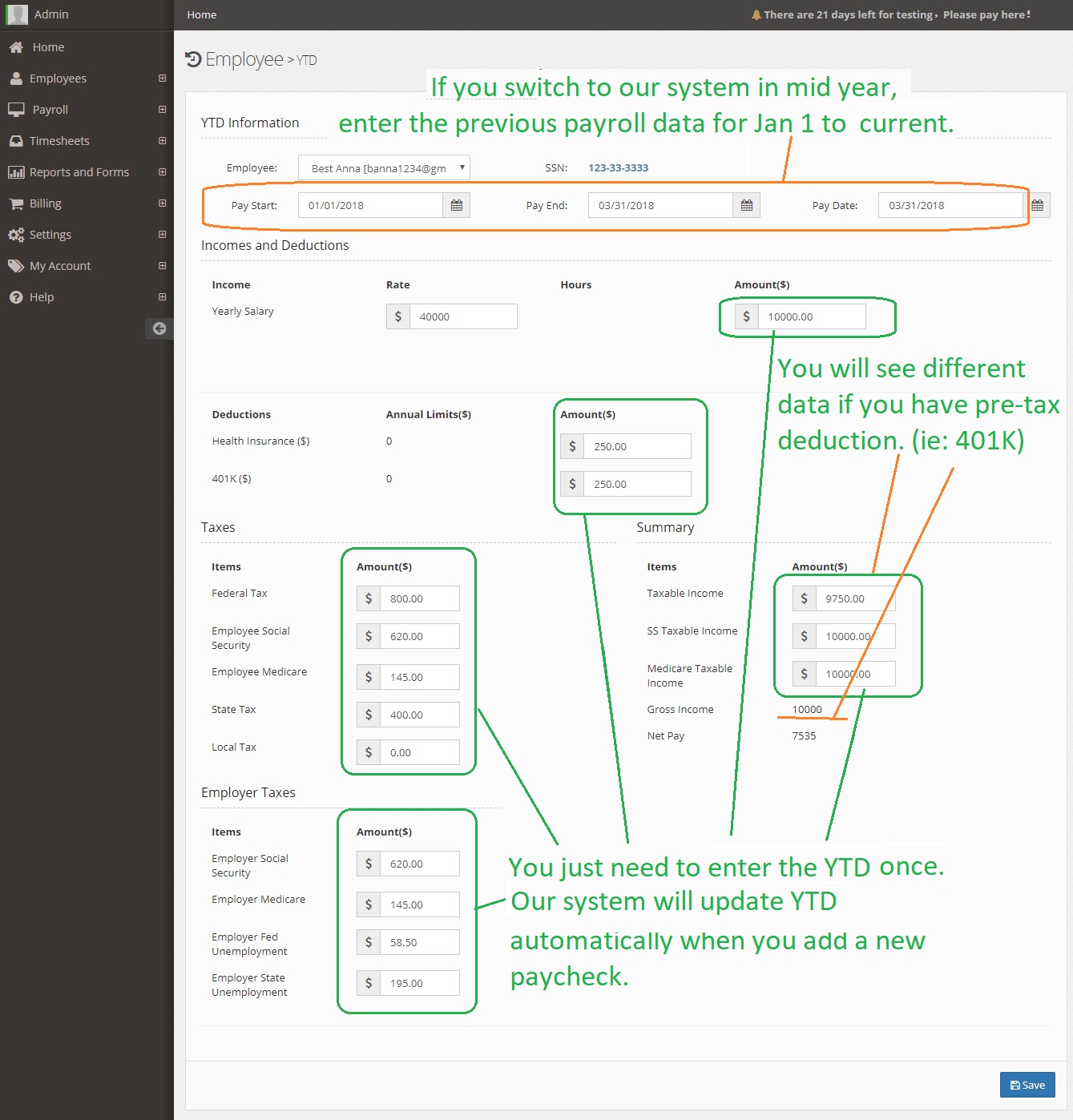
Task: Expand the Settings menu plus
Action: 162,235
